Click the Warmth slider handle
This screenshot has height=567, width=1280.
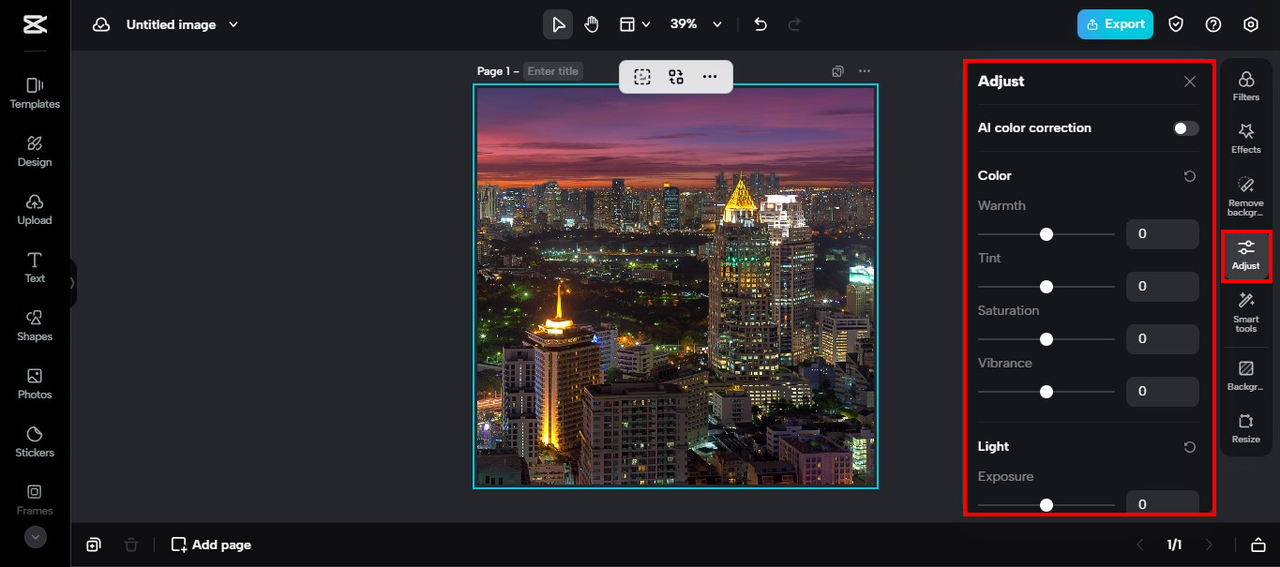(x=1046, y=234)
